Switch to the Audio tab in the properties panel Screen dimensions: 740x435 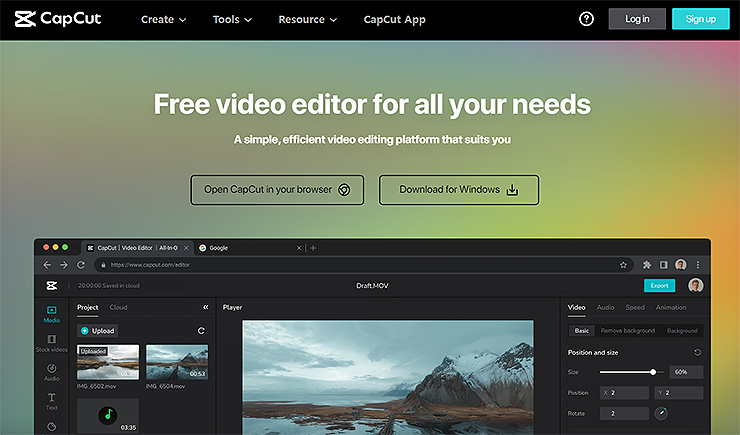click(605, 307)
